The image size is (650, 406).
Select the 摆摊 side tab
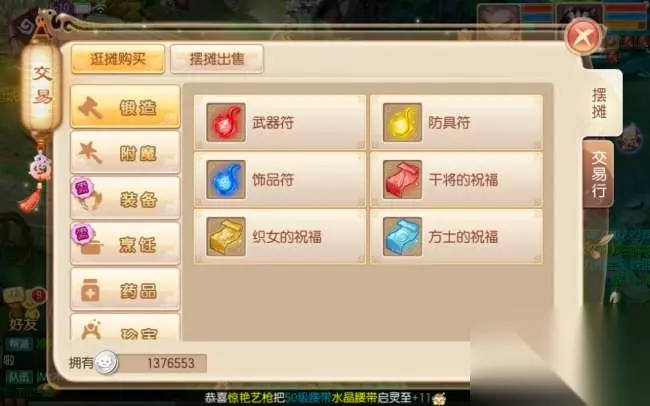click(600, 103)
